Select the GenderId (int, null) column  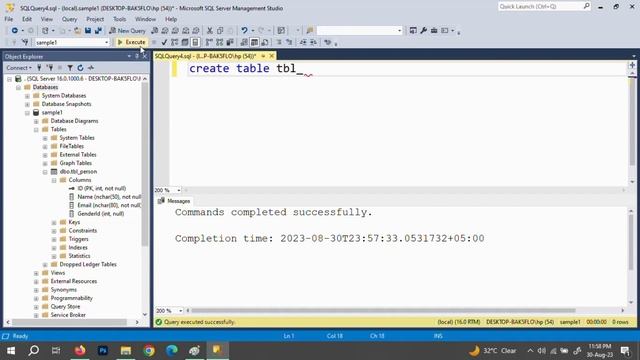pos(100,214)
